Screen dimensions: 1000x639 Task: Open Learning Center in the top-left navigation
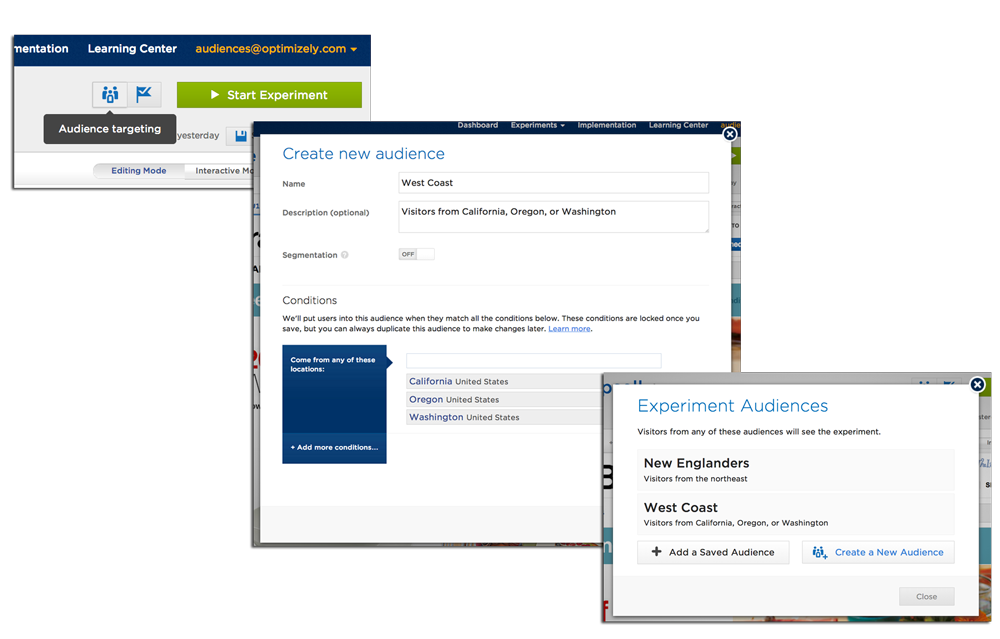point(132,49)
